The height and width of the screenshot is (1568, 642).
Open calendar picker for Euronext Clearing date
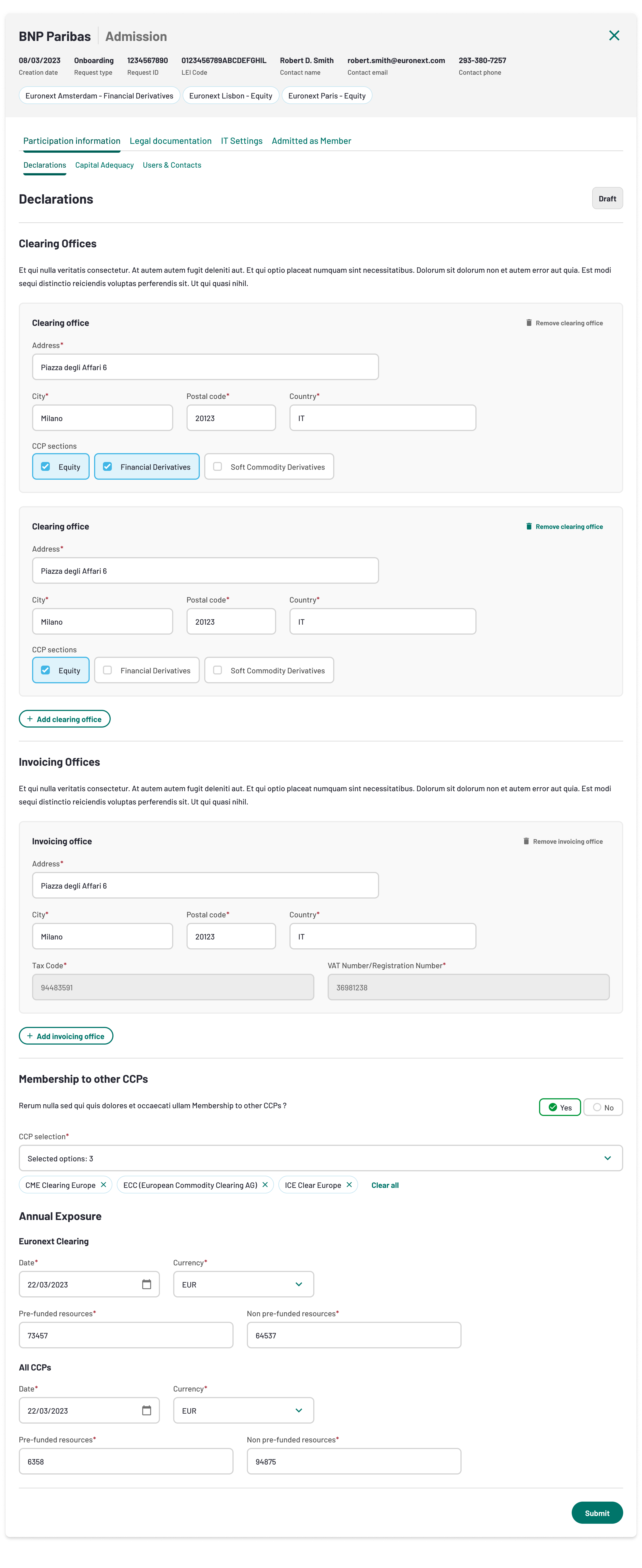click(x=147, y=1284)
